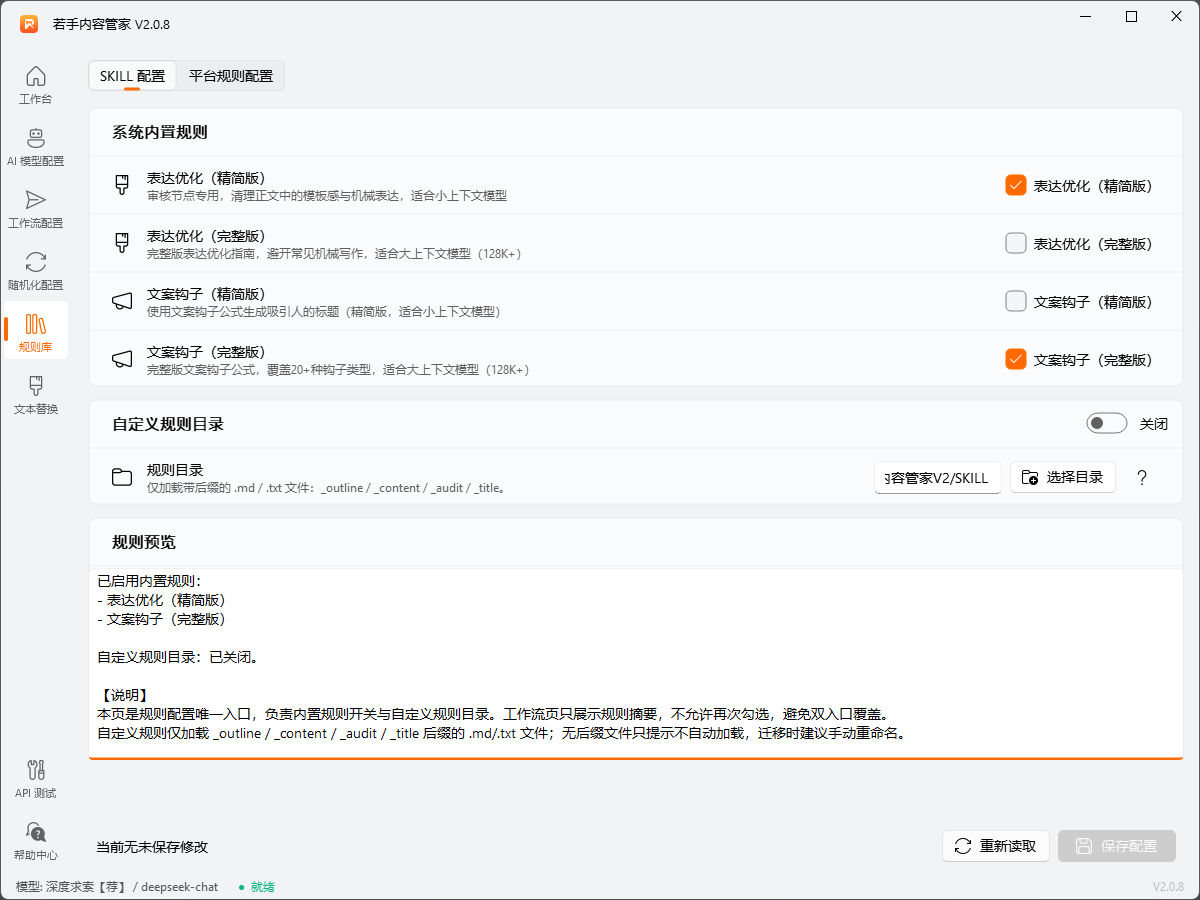This screenshot has width=1200, height=900.
Task: Click the rule directory path field
Action: [937, 477]
